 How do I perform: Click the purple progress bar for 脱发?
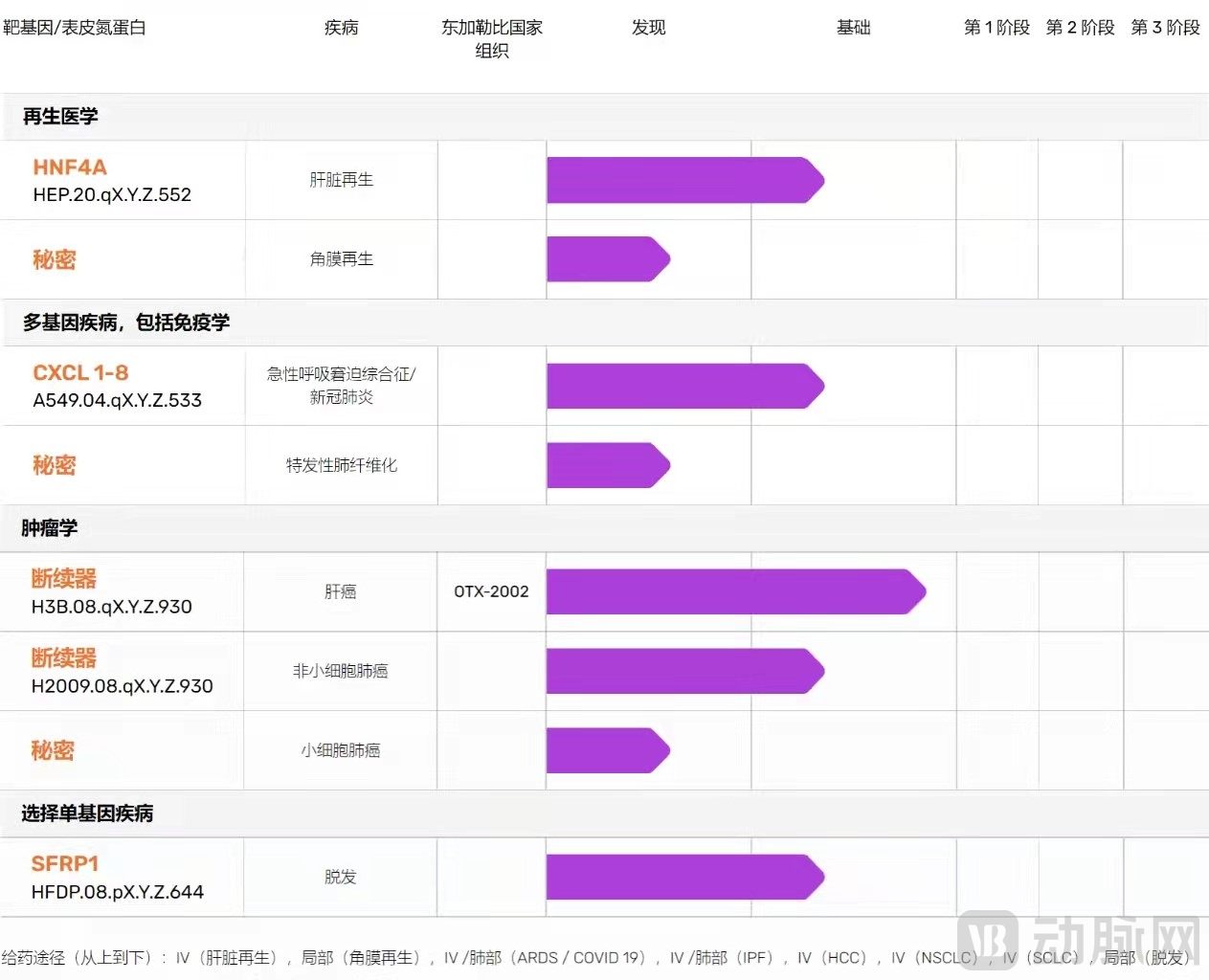tap(683, 877)
